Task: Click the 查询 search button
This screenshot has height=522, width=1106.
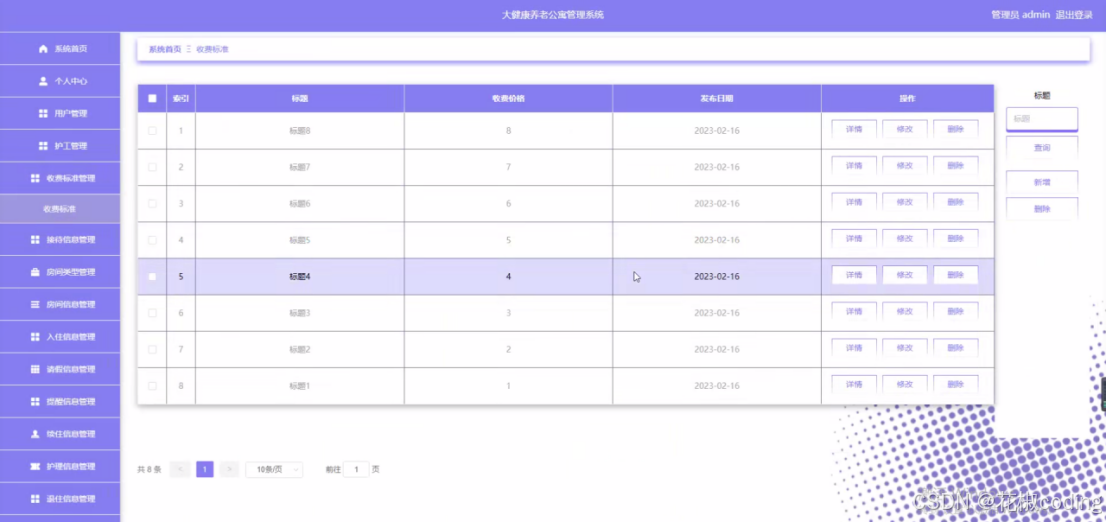Action: point(1042,148)
